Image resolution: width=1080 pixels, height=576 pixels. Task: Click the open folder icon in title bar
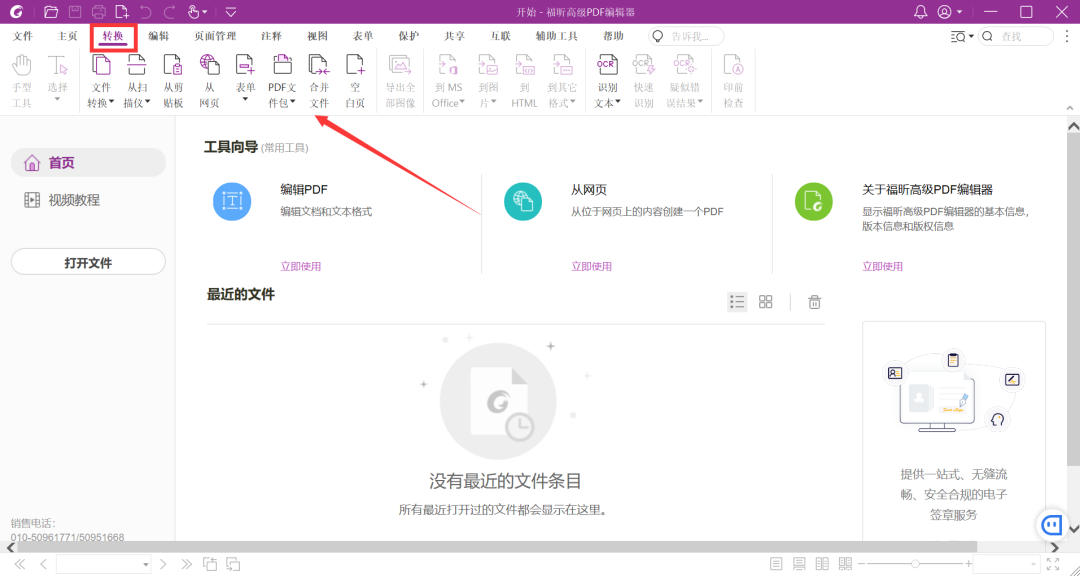pos(51,12)
